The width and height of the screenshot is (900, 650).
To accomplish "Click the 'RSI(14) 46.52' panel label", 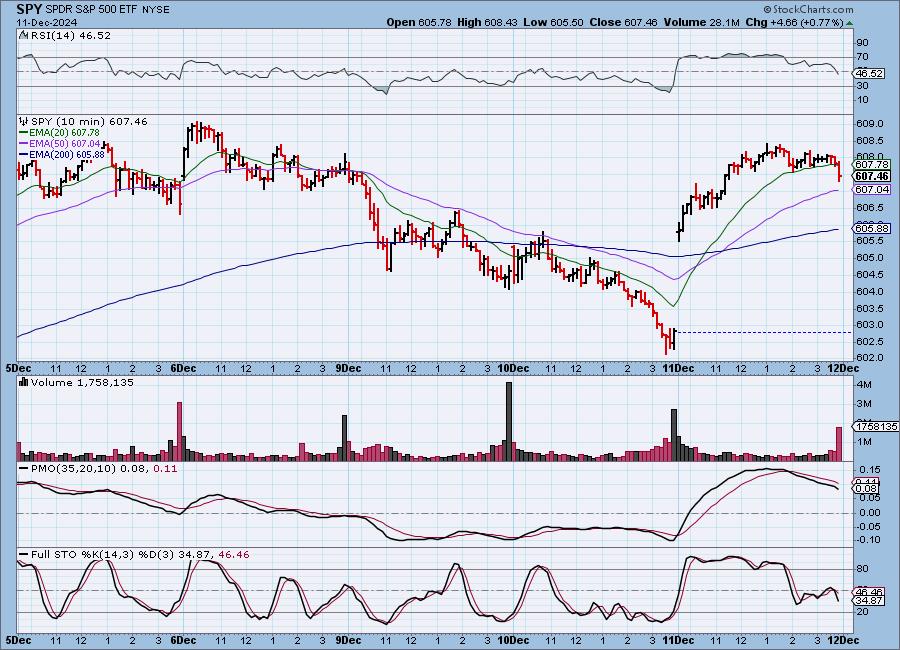I will click(71, 35).
